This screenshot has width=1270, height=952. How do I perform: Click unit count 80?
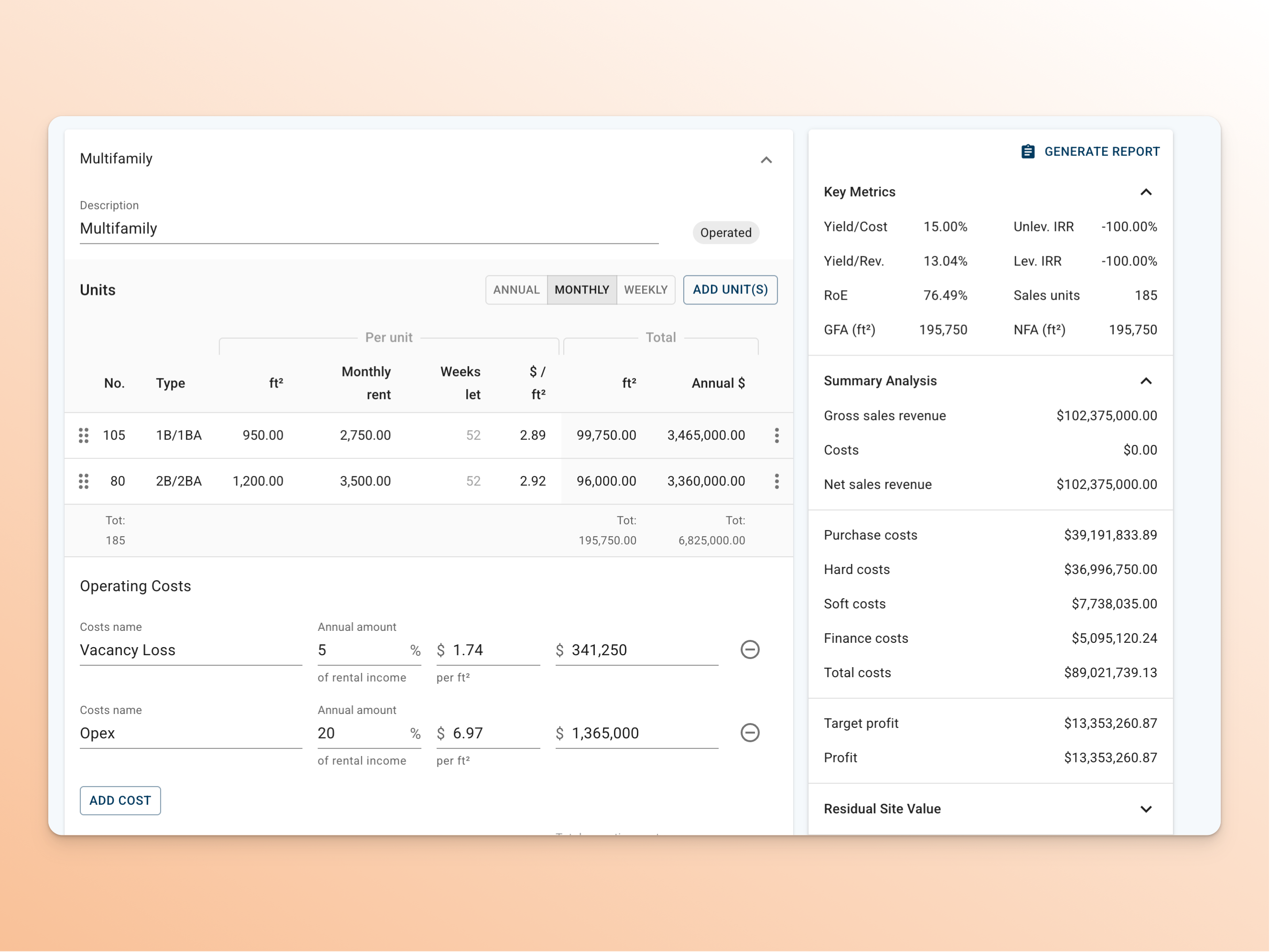click(x=118, y=481)
